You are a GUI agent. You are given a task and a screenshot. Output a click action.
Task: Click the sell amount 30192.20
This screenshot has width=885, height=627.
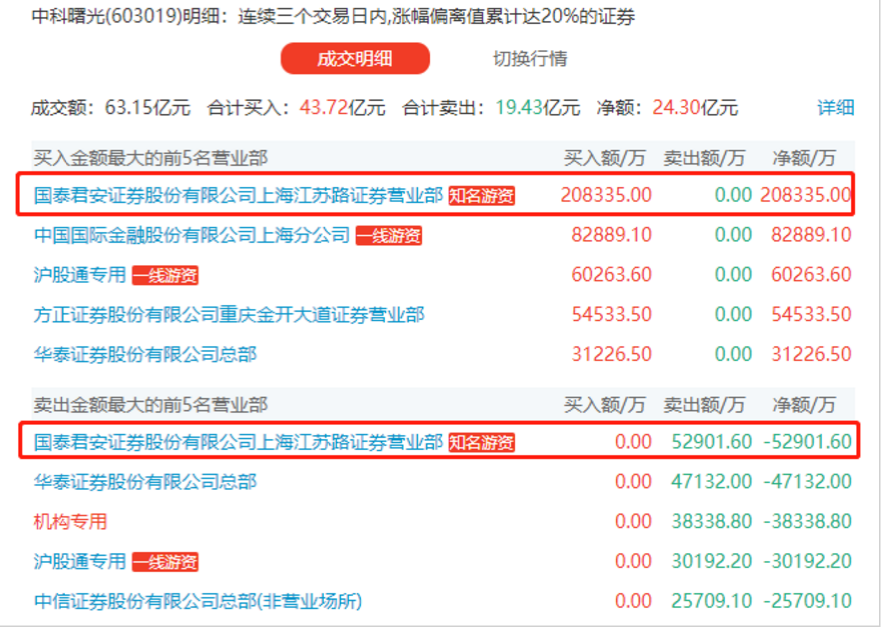712,562
